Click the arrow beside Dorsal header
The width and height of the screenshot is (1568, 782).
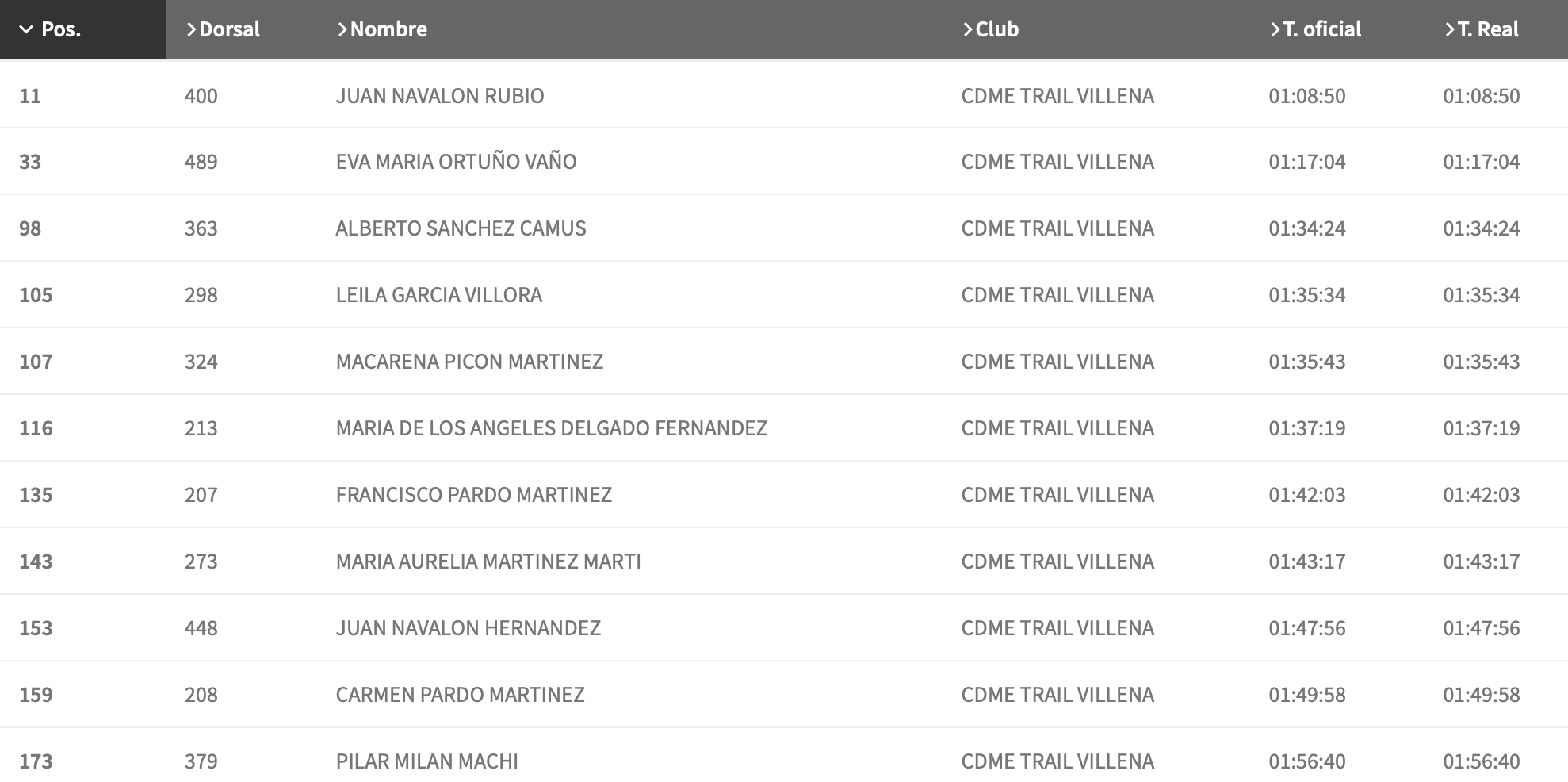pyautogui.click(x=191, y=30)
